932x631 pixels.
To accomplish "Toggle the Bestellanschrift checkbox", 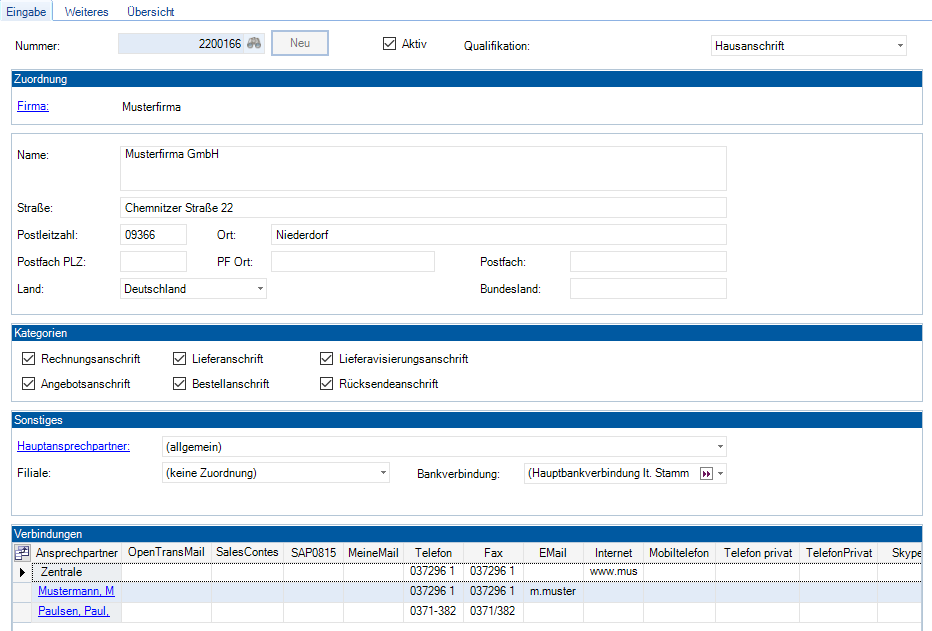I will [x=180, y=384].
